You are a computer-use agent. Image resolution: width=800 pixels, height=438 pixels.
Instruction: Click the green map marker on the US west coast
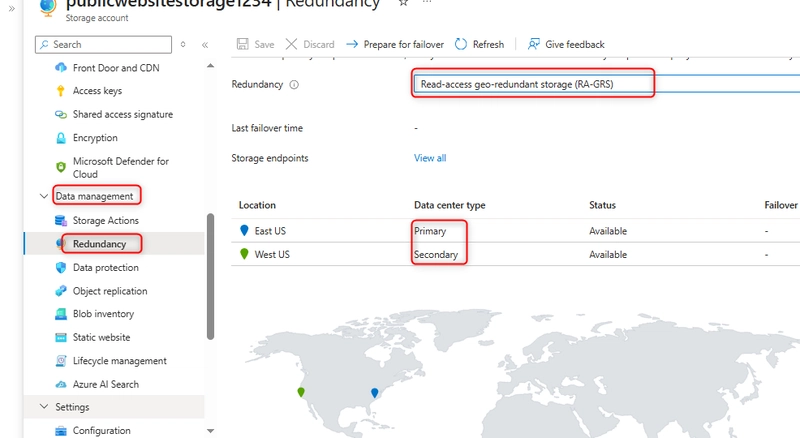click(301, 392)
